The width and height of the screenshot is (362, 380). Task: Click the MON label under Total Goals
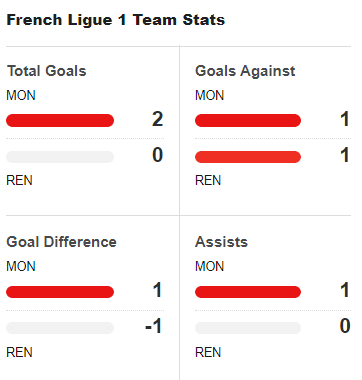pyautogui.click(x=21, y=96)
